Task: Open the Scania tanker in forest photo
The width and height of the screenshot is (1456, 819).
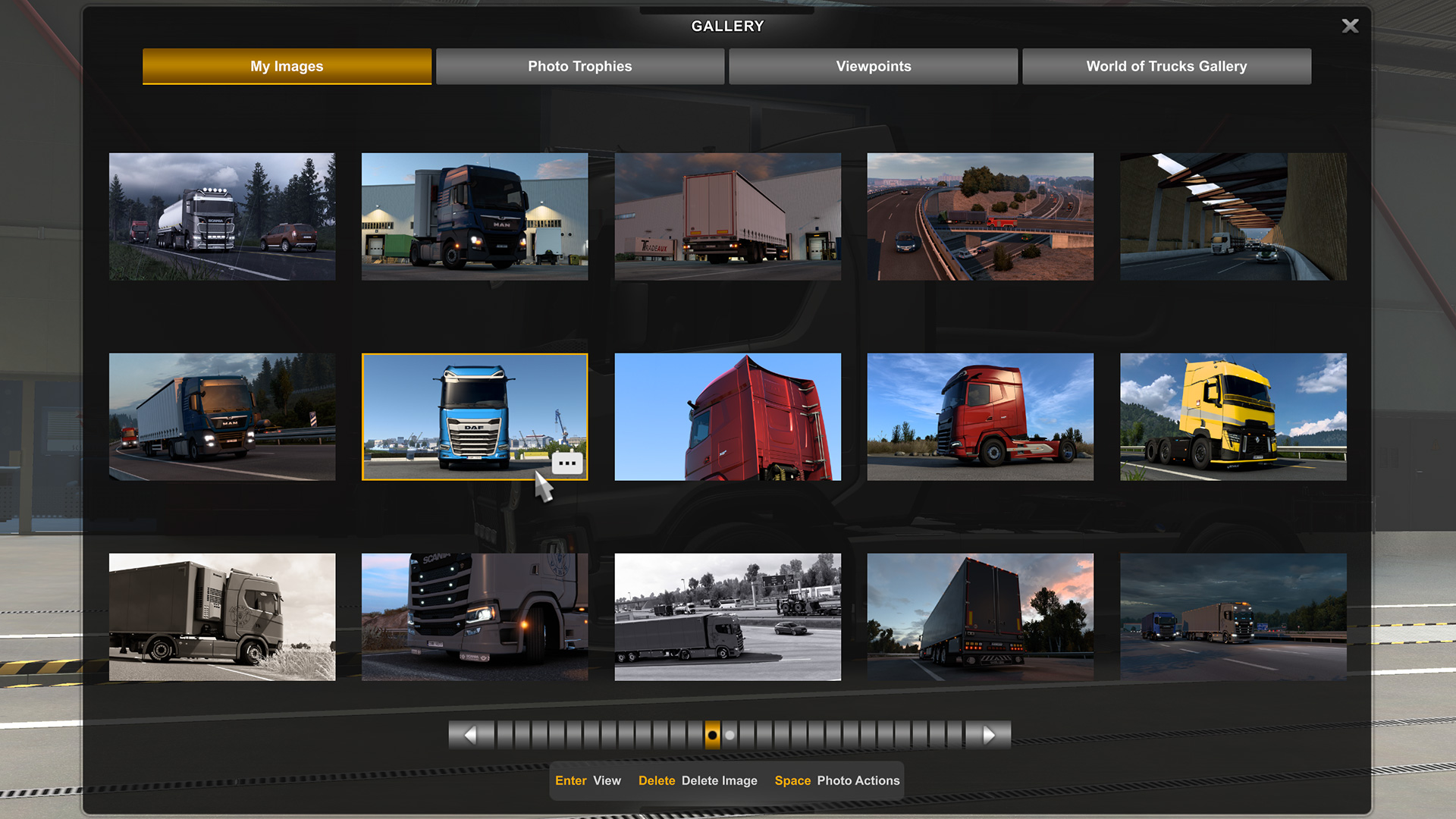Action: point(221,217)
